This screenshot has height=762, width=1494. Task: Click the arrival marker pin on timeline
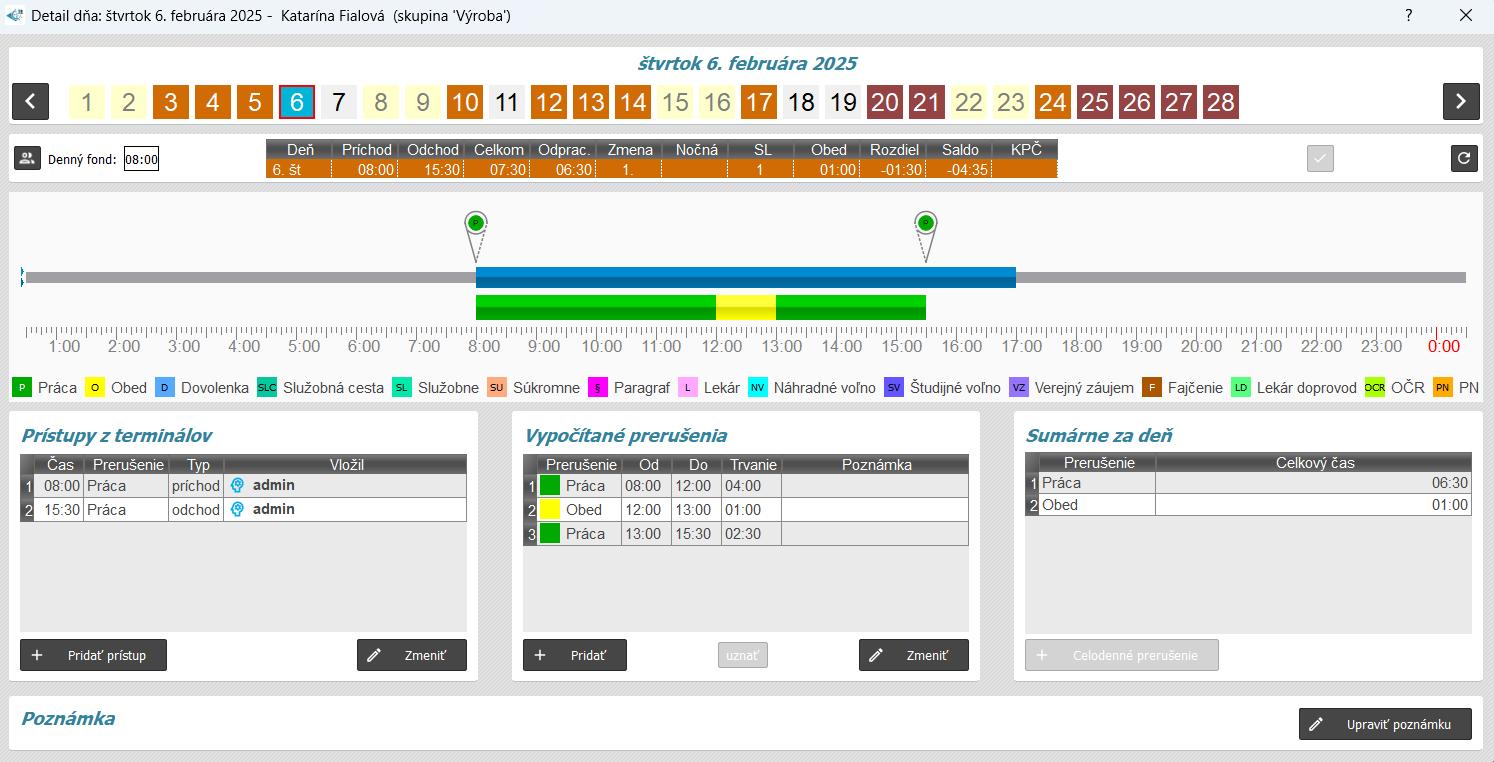476,224
